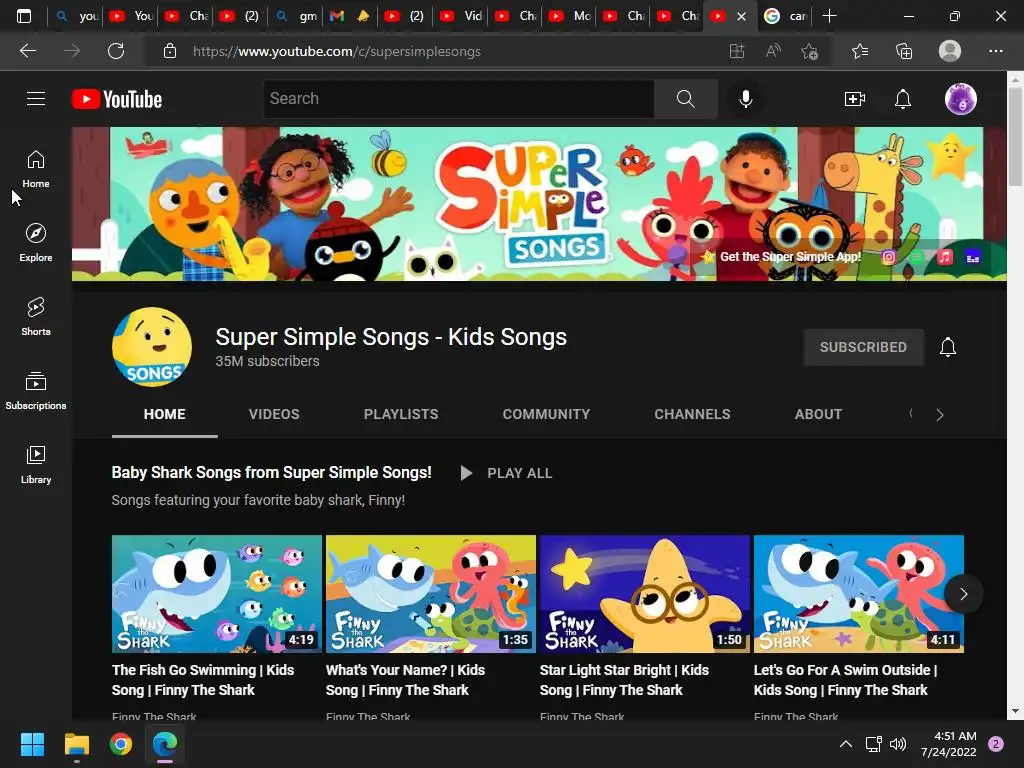The width and height of the screenshot is (1024, 768).
Task: Toggle the channel notification bell
Action: [948, 347]
